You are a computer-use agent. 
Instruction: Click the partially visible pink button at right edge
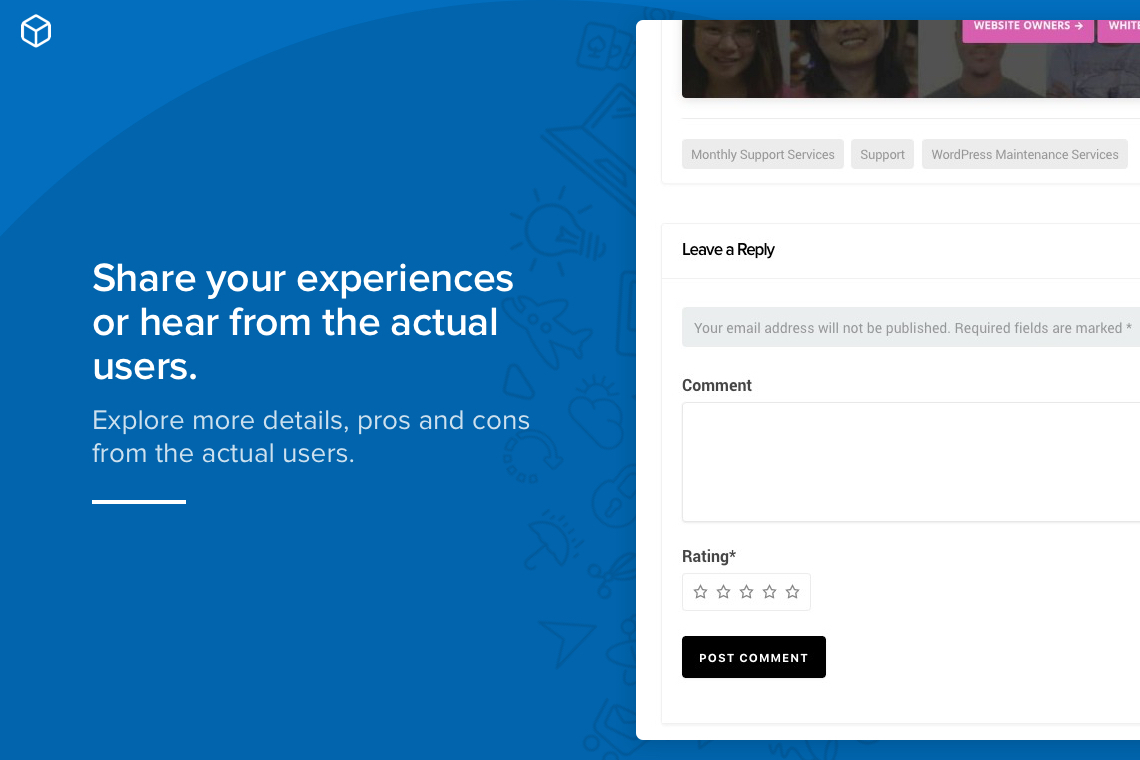pos(1121,27)
